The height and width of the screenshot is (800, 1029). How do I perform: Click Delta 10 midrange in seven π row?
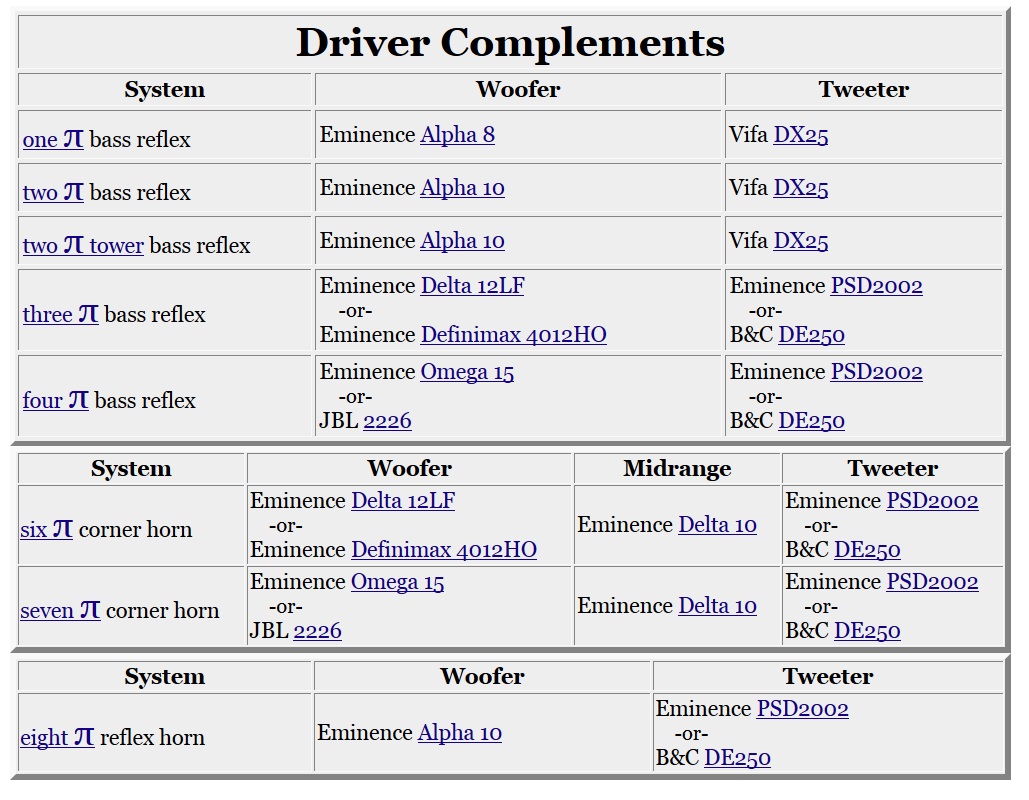click(717, 606)
